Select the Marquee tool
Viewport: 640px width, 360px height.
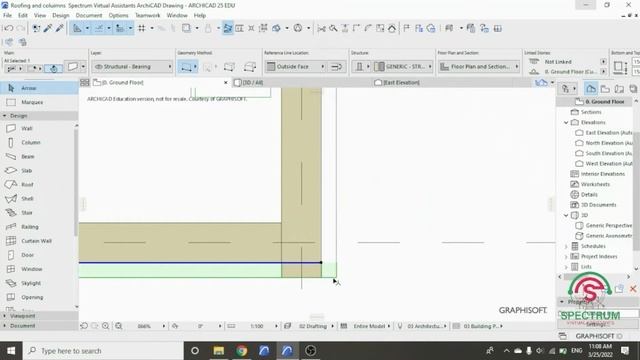[x=39, y=102]
